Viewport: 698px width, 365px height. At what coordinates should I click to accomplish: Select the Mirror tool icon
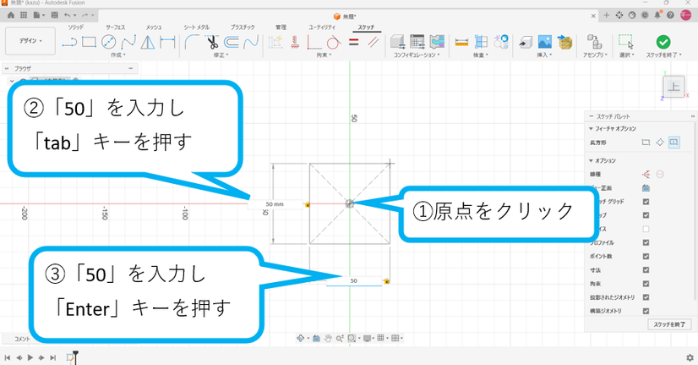[x=148, y=42]
